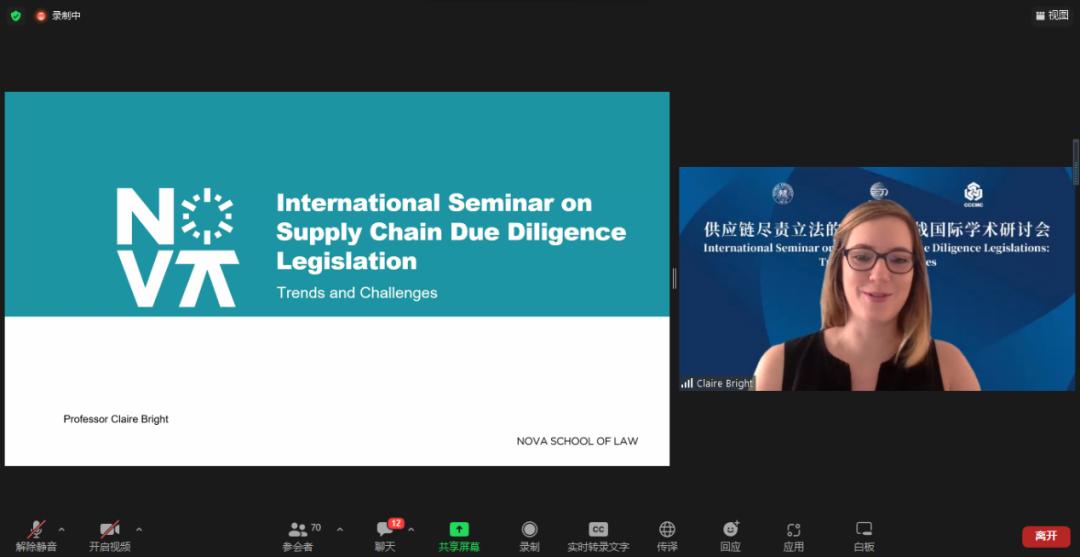Expand audio options arrow beside microphone
1080x557 pixels.
coord(62,529)
